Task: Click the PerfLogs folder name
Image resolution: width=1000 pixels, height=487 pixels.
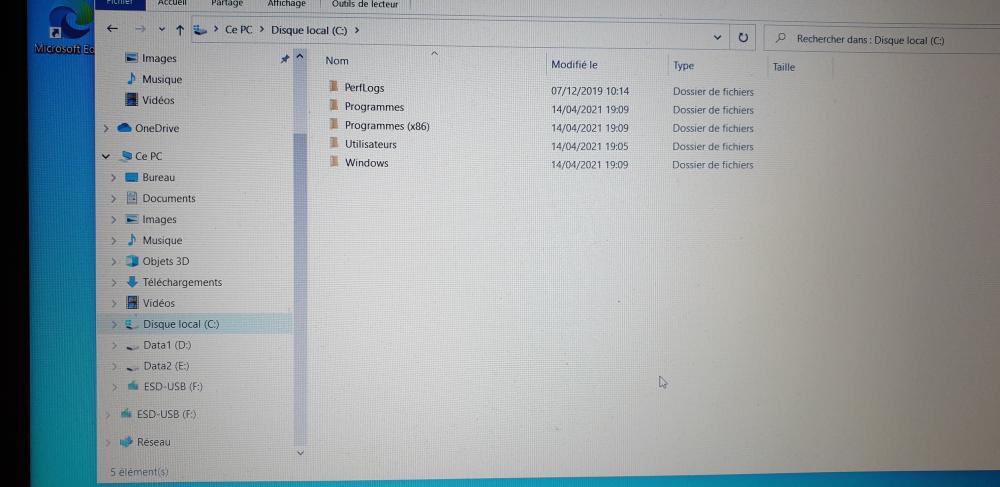Action: click(364, 87)
